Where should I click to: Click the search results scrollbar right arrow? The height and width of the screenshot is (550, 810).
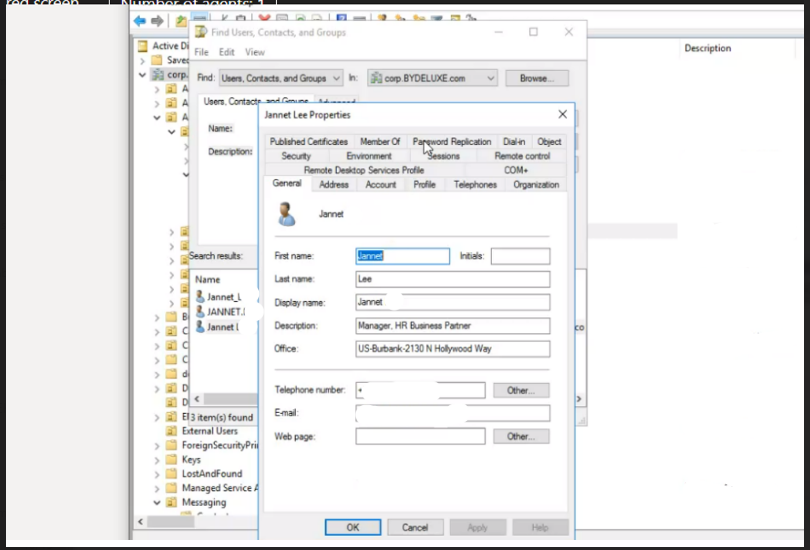point(579,399)
